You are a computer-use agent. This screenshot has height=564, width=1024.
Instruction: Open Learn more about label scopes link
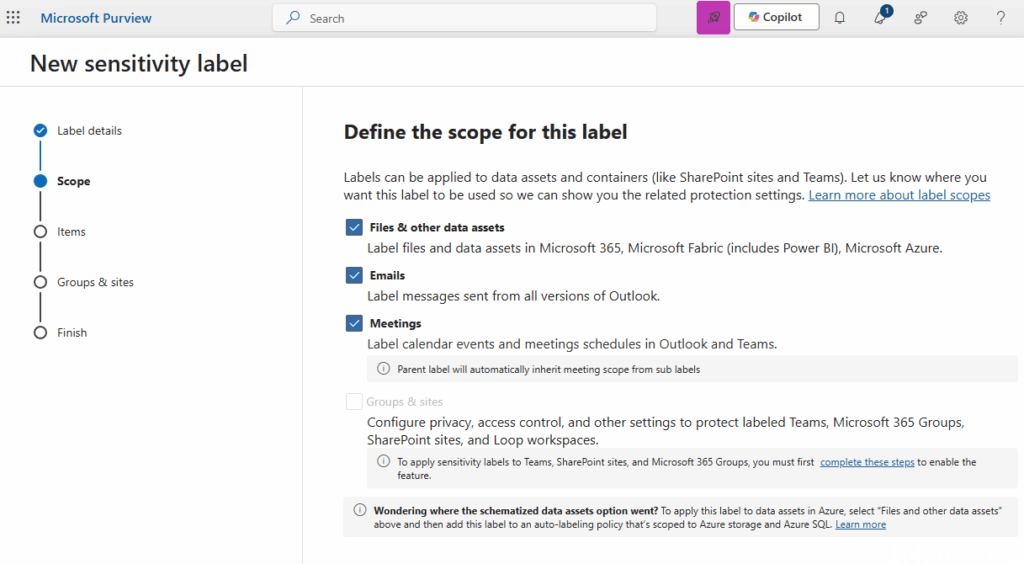(x=899, y=195)
